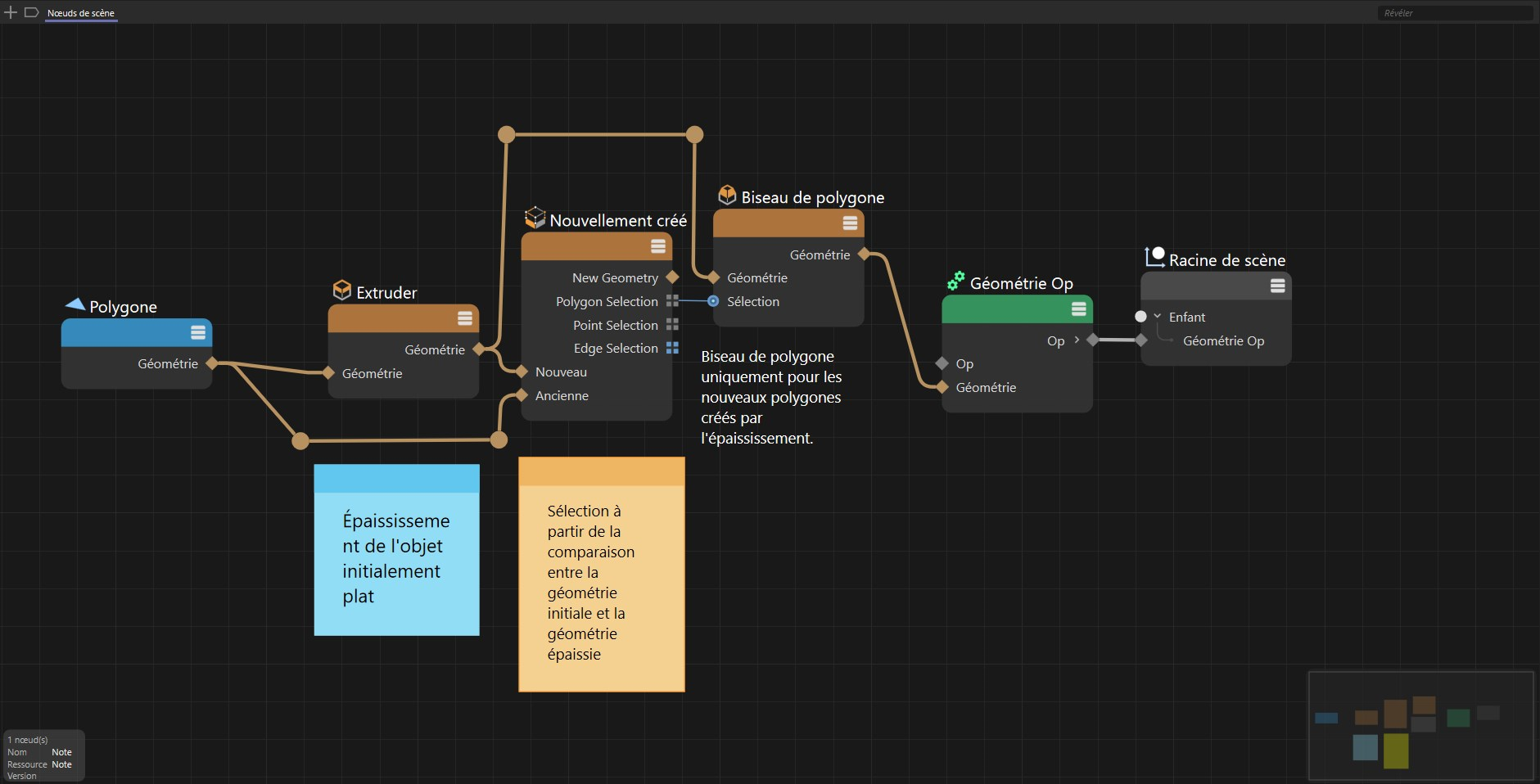This screenshot has width=1540, height=784.
Task: Click the Extruder node cube icon
Action: tap(341, 291)
